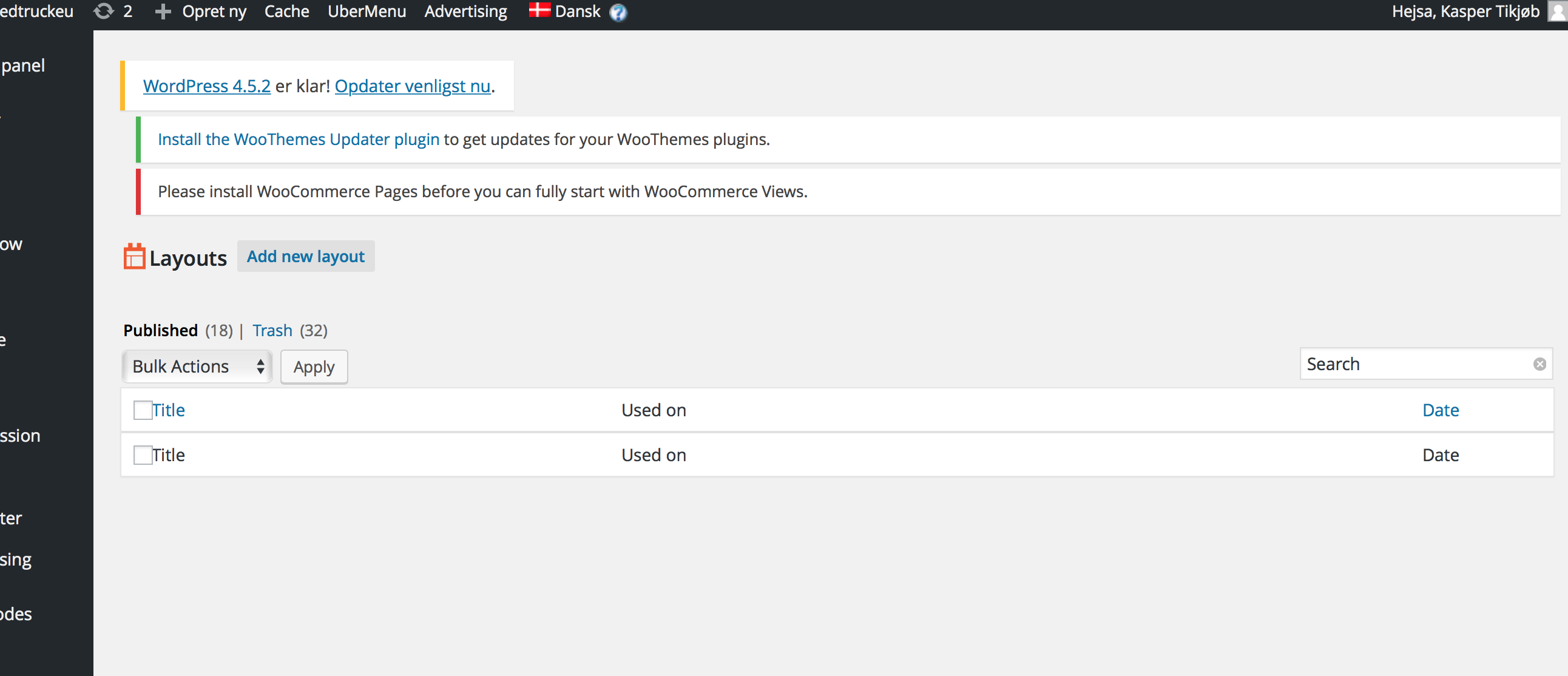Click the user avatar icon top right
The height and width of the screenshot is (676, 1568).
1555,11
